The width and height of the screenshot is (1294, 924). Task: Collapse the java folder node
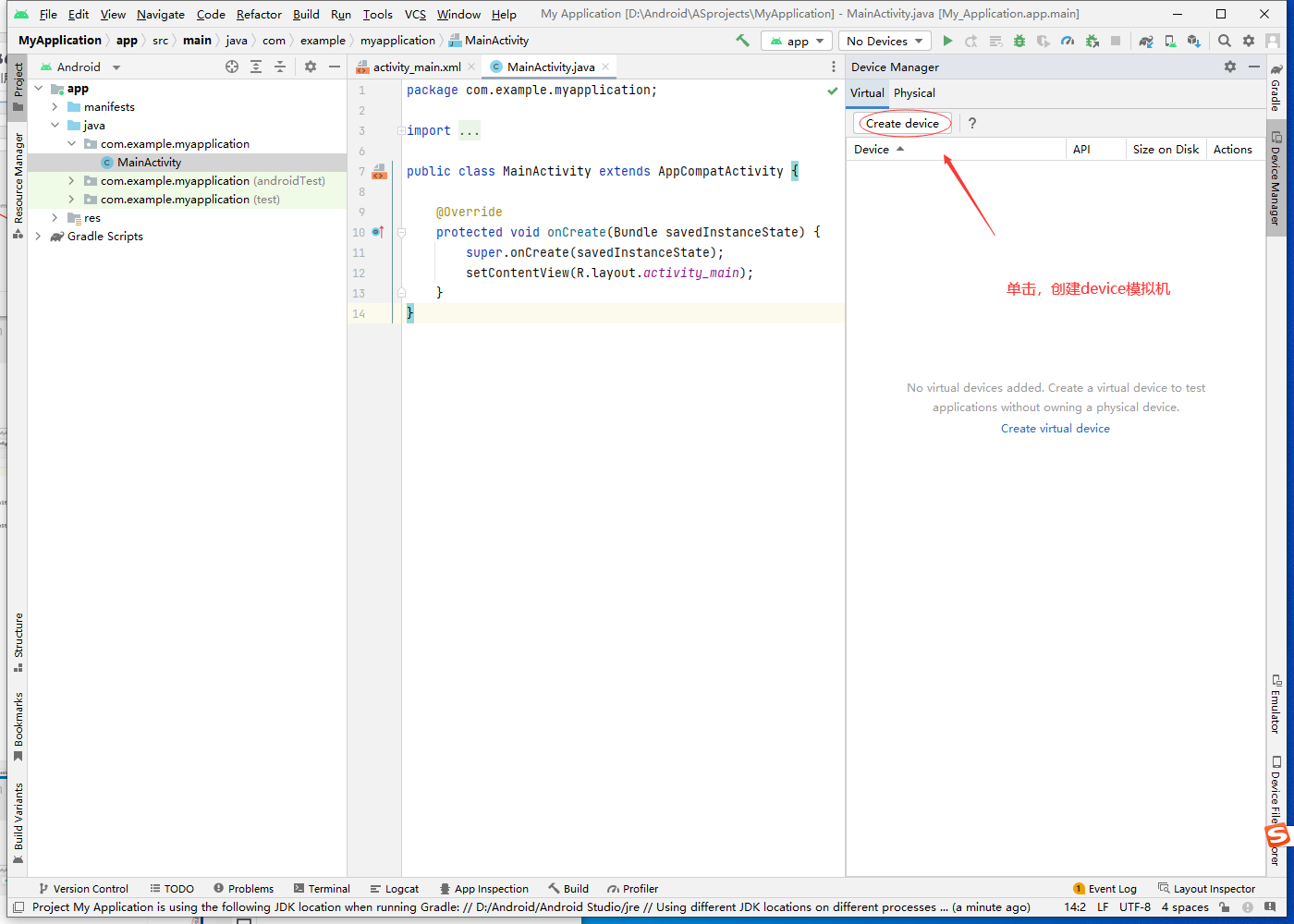pos(55,126)
